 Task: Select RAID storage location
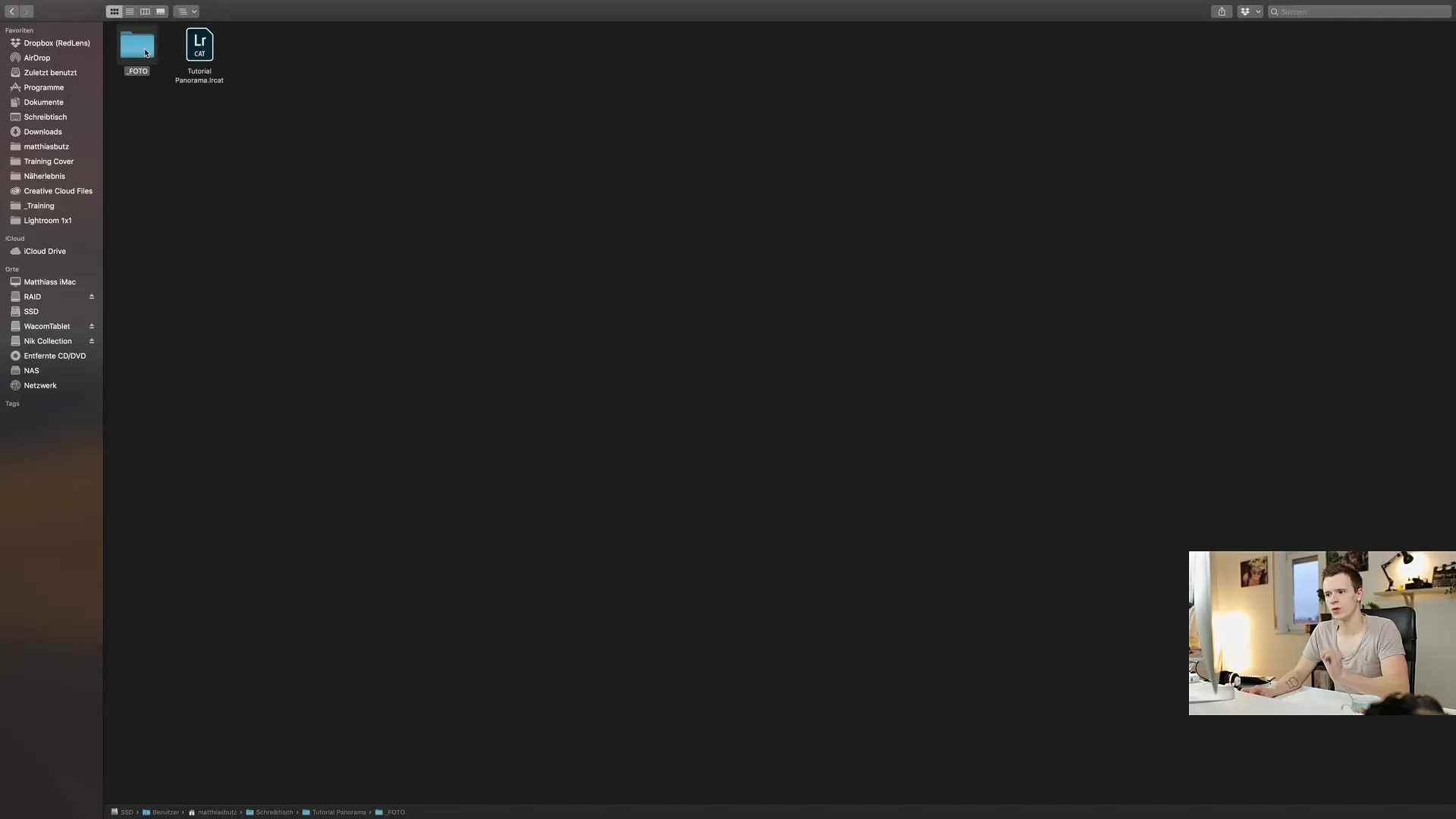pos(32,297)
